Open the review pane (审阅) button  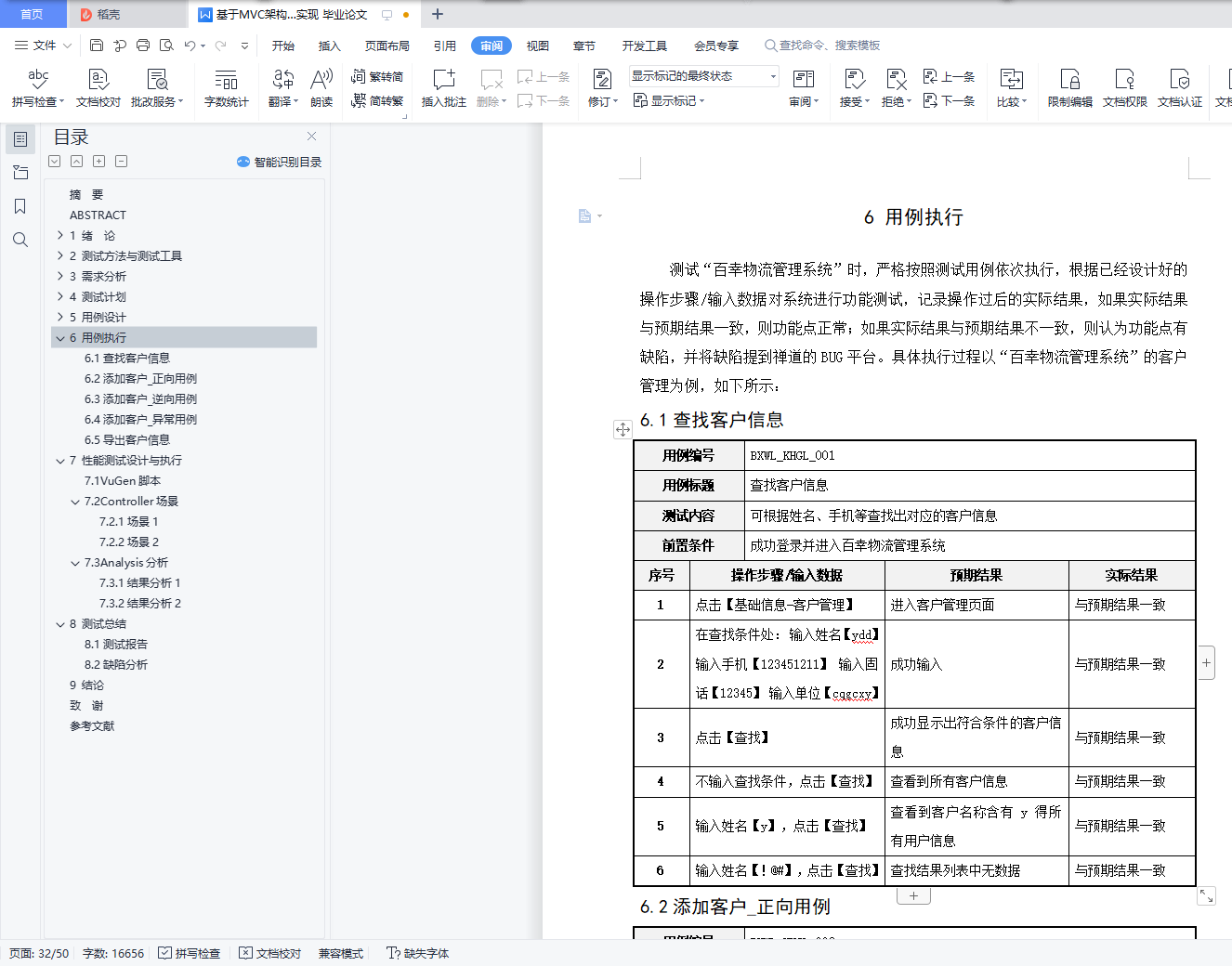[x=804, y=88]
